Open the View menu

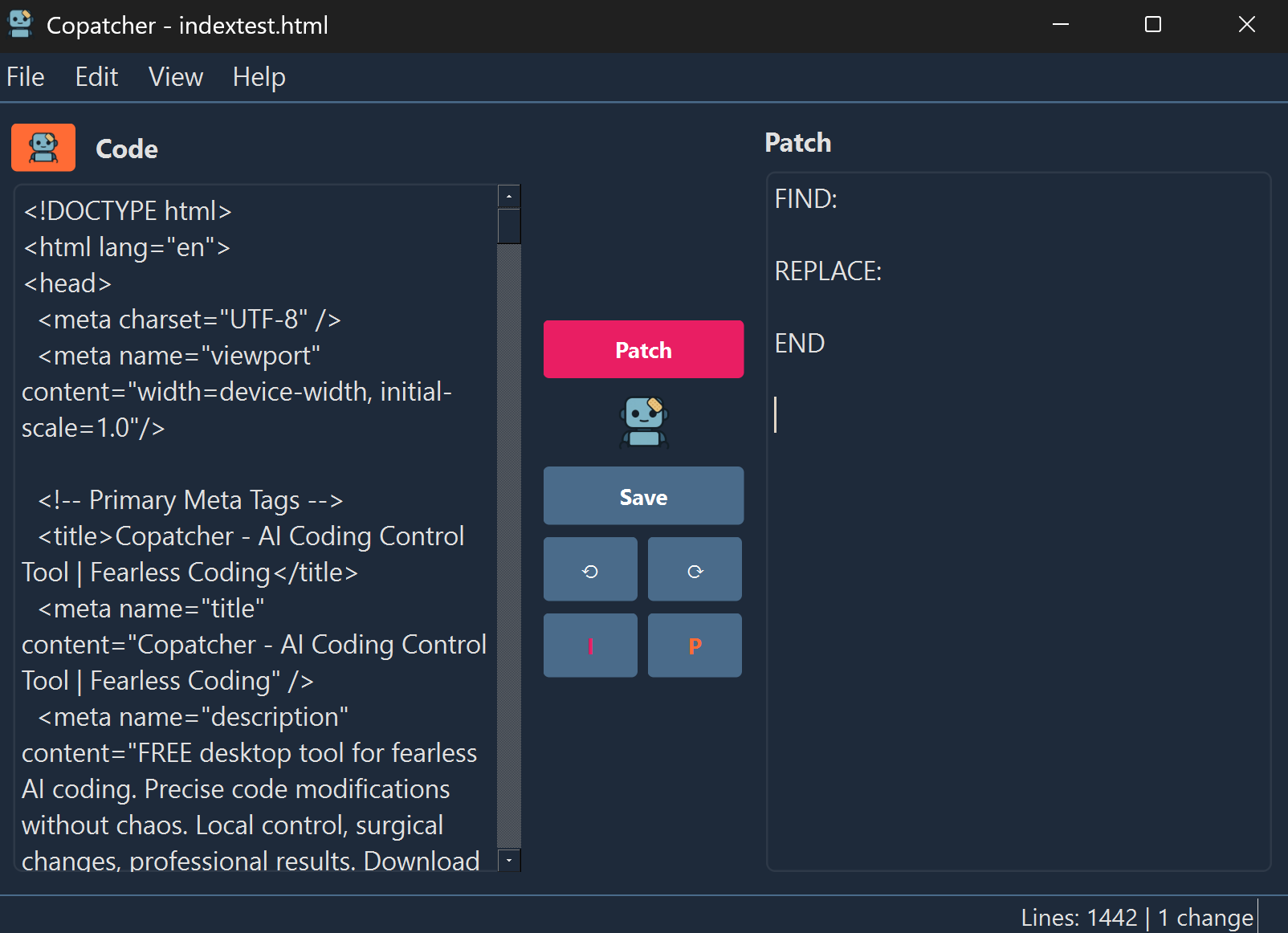(176, 77)
